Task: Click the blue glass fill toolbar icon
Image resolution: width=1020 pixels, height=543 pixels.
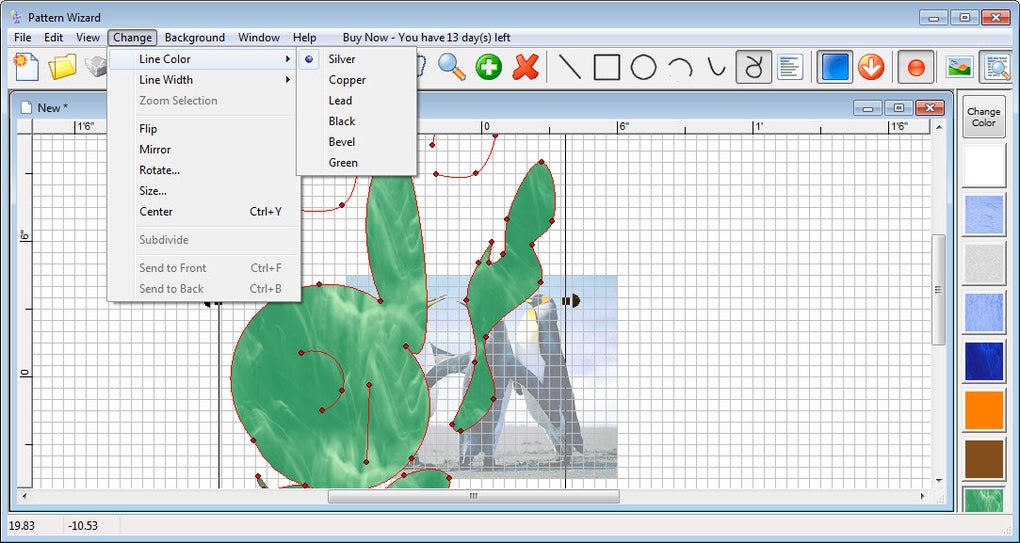Action: (835, 67)
